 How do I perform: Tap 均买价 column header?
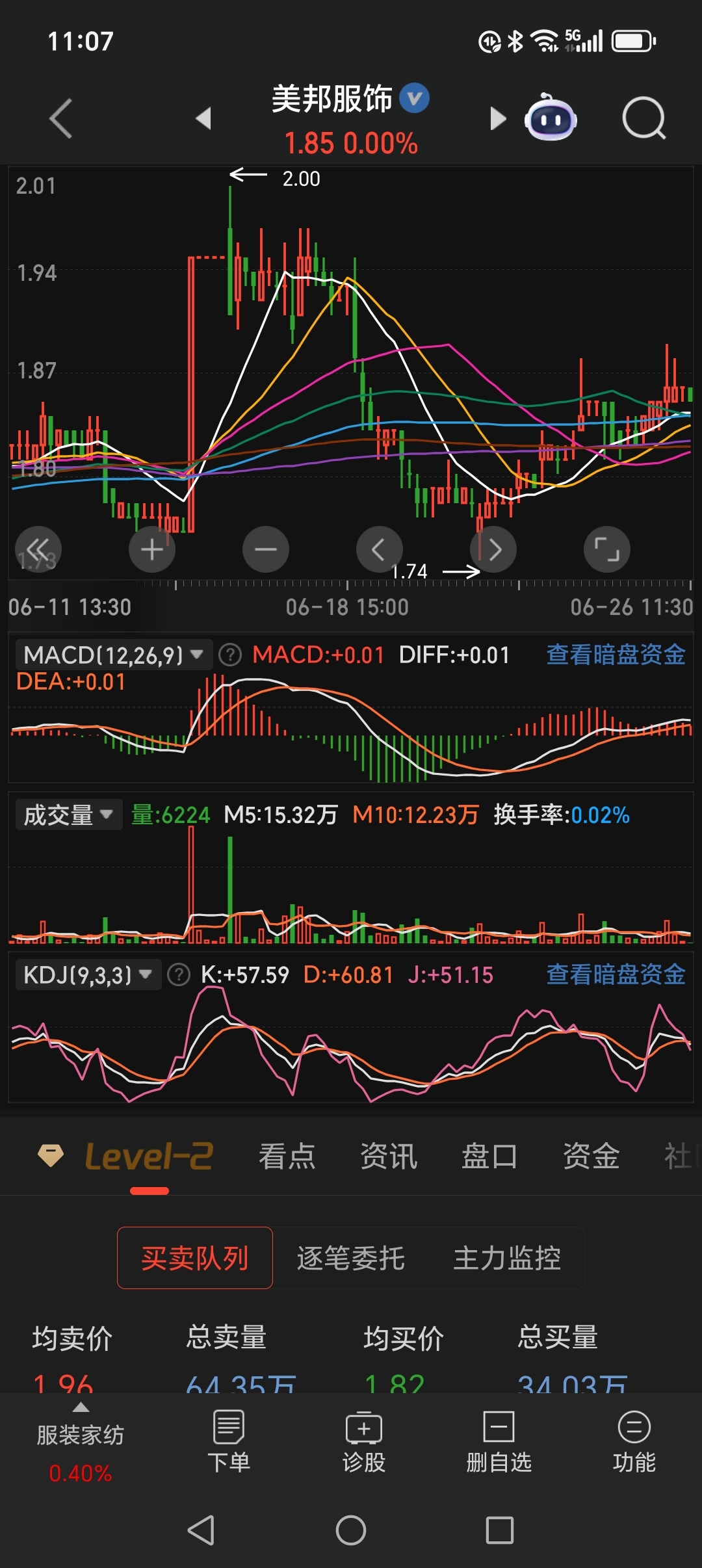pos(404,1338)
